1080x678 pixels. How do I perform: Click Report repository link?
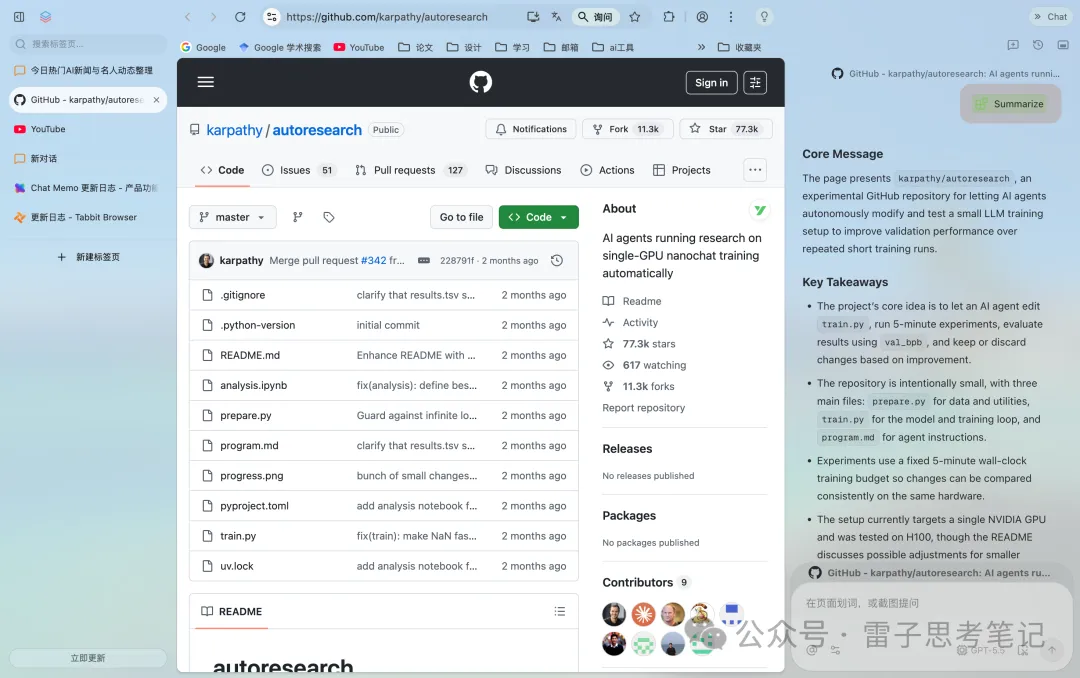point(643,408)
